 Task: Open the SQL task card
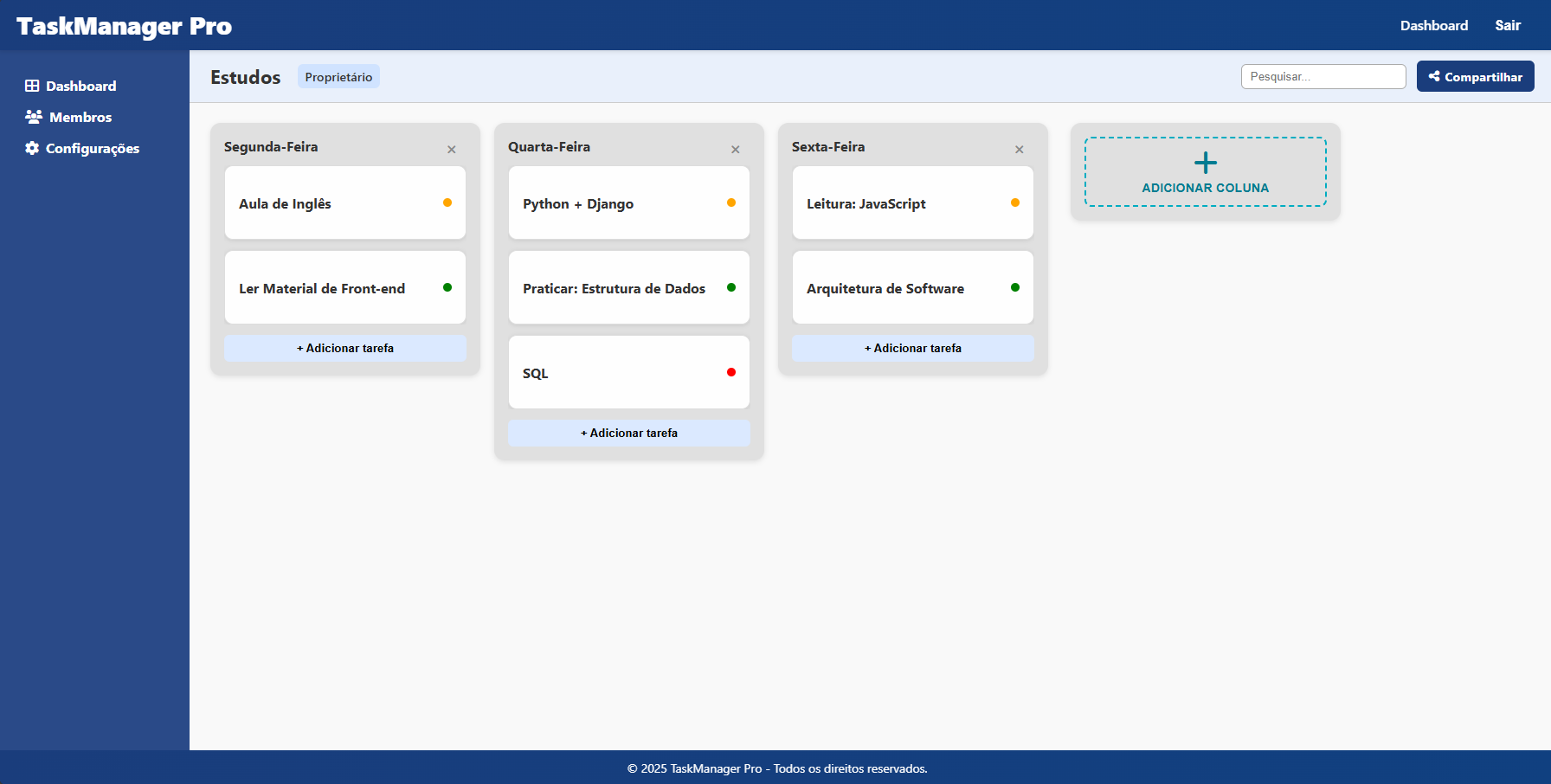pos(629,372)
